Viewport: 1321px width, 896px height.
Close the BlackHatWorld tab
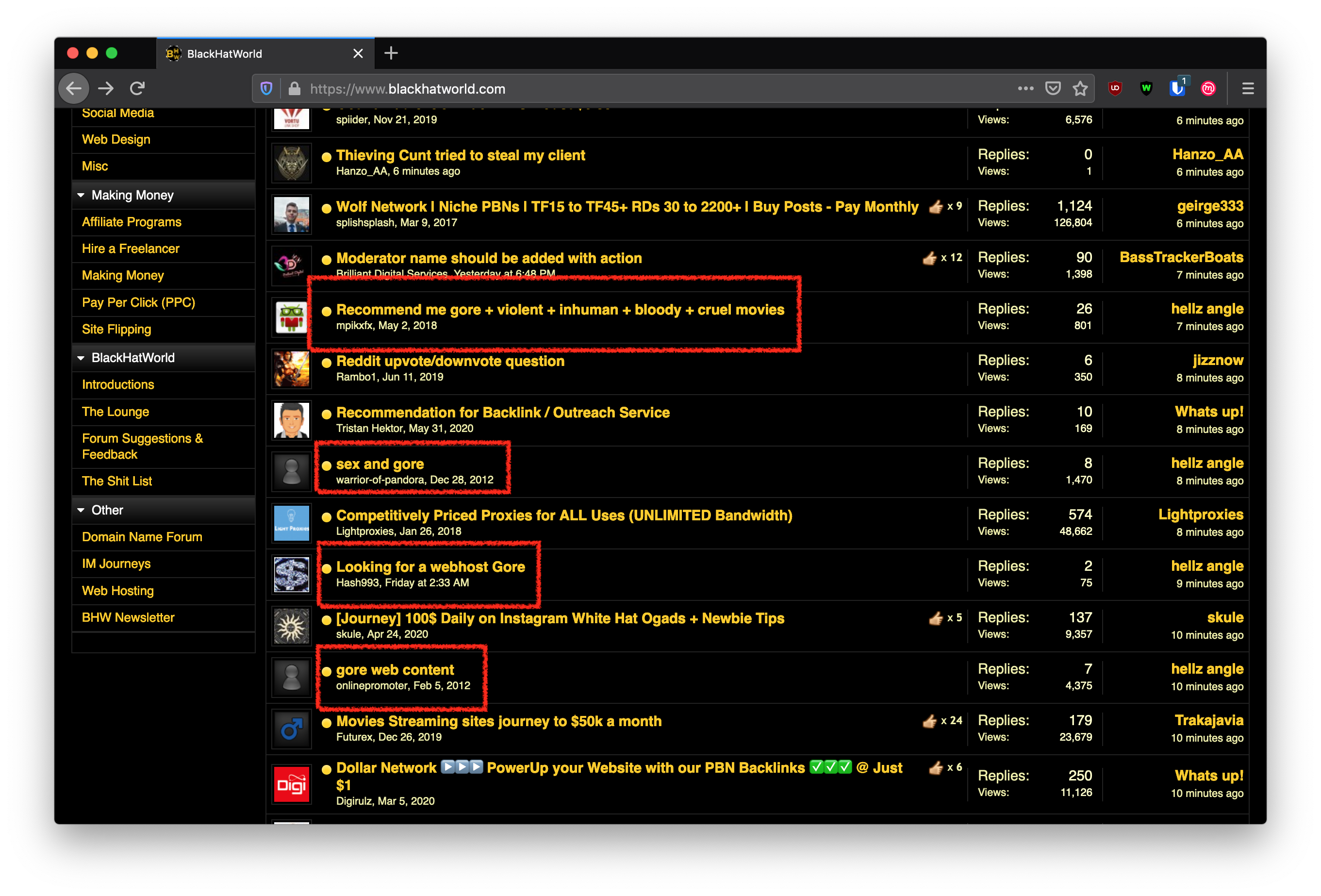pyautogui.click(x=358, y=53)
